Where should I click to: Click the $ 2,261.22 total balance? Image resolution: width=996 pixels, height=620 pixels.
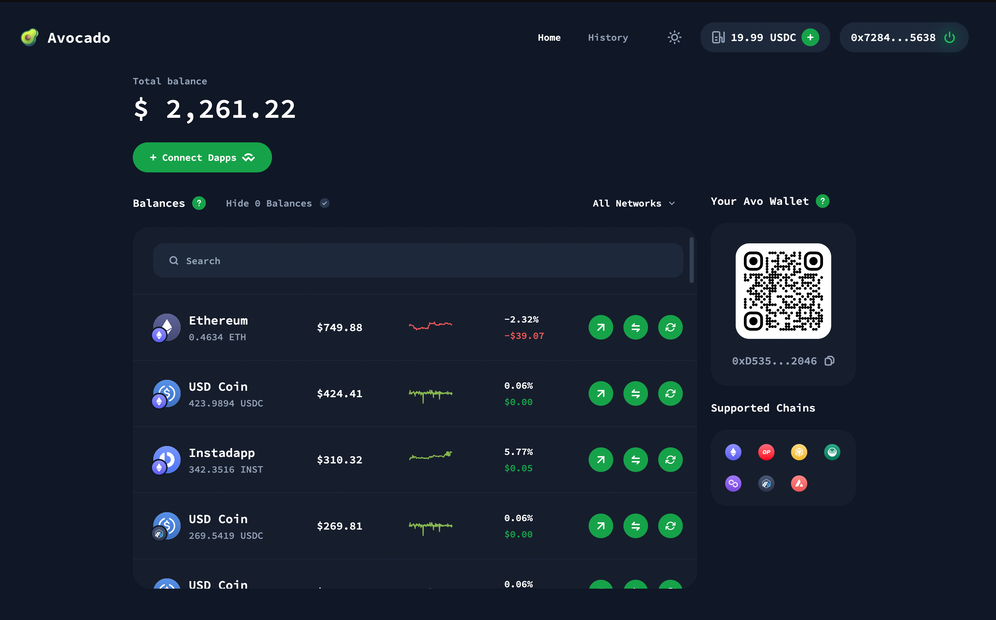click(x=215, y=109)
